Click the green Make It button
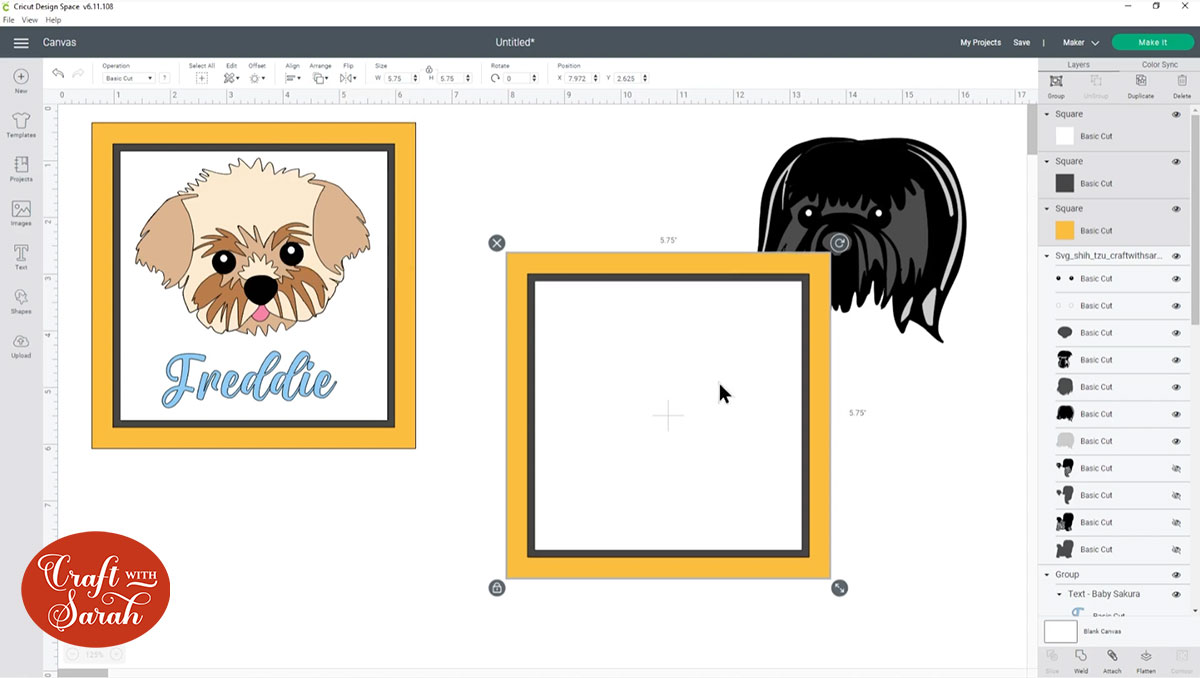Viewport: 1200px width, 678px height. 1152,42
